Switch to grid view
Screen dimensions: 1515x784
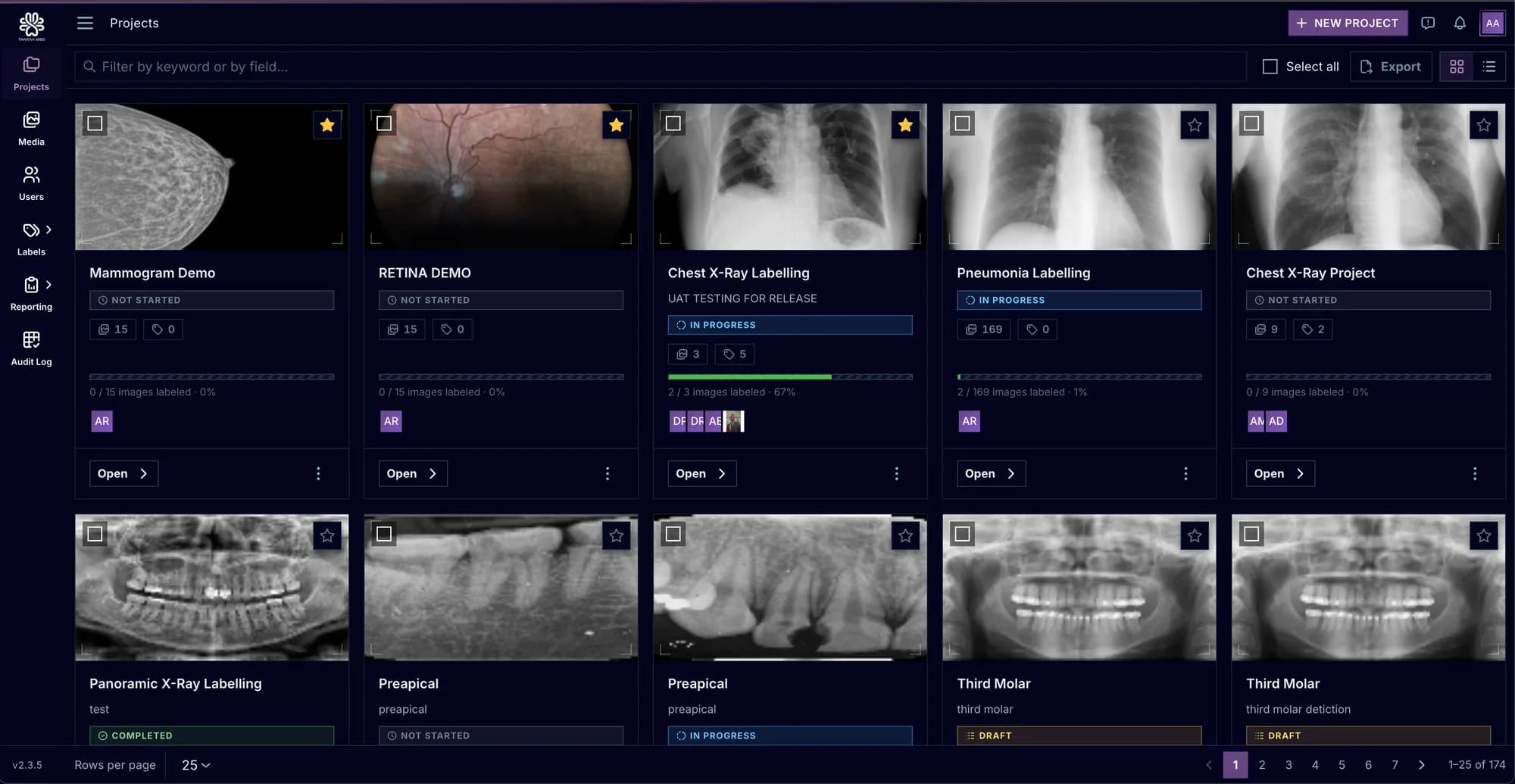(1456, 67)
